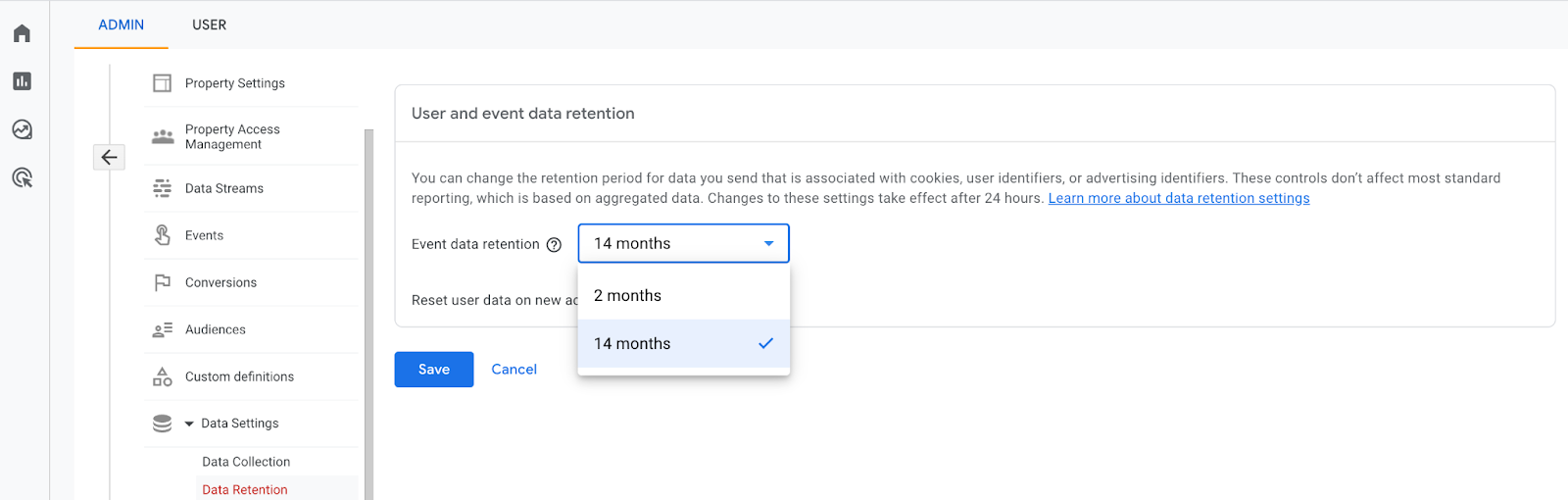Collapse the Data Settings section
Viewport: 1568px width, 500px height.
(189, 424)
